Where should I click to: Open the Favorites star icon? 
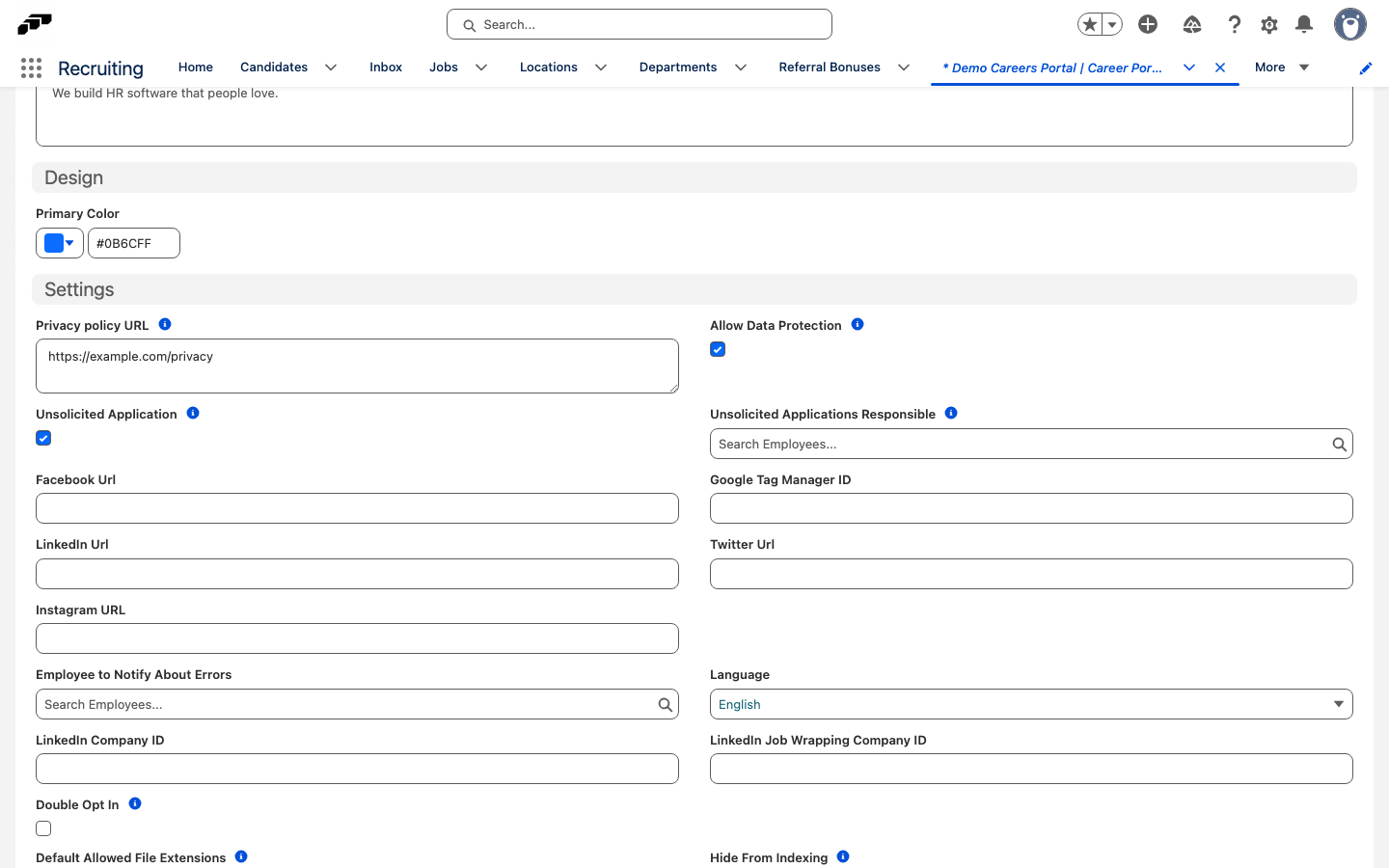pyautogui.click(x=1090, y=24)
